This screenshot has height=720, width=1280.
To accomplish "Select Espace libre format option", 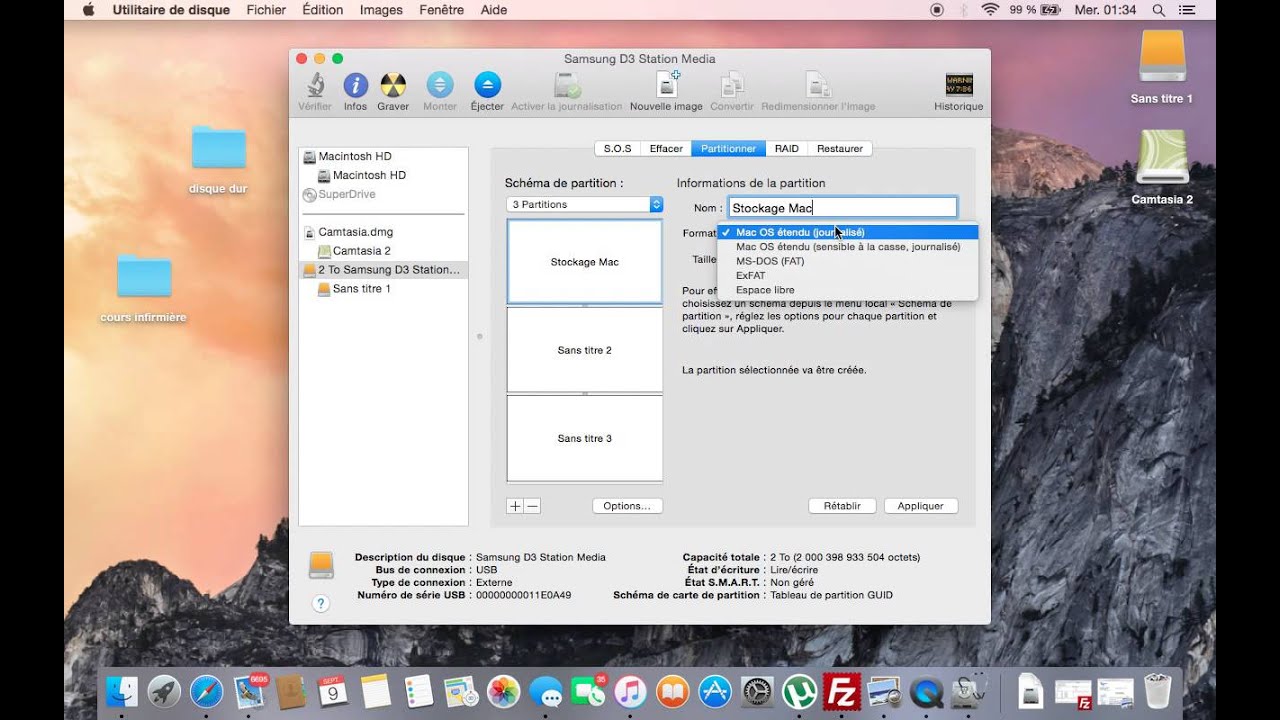I will pos(847,290).
